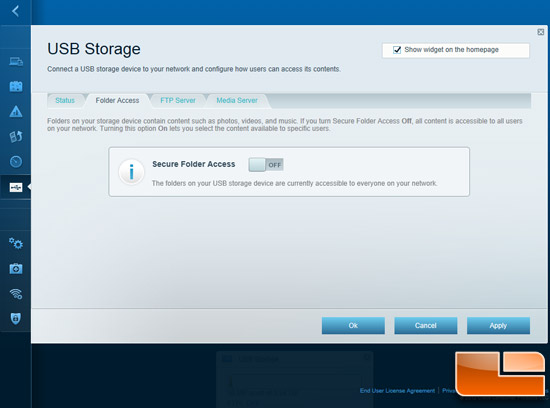This screenshot has height=408, width=550.
Task: Open the Security shield icon
Action: (x=16, y=319)
